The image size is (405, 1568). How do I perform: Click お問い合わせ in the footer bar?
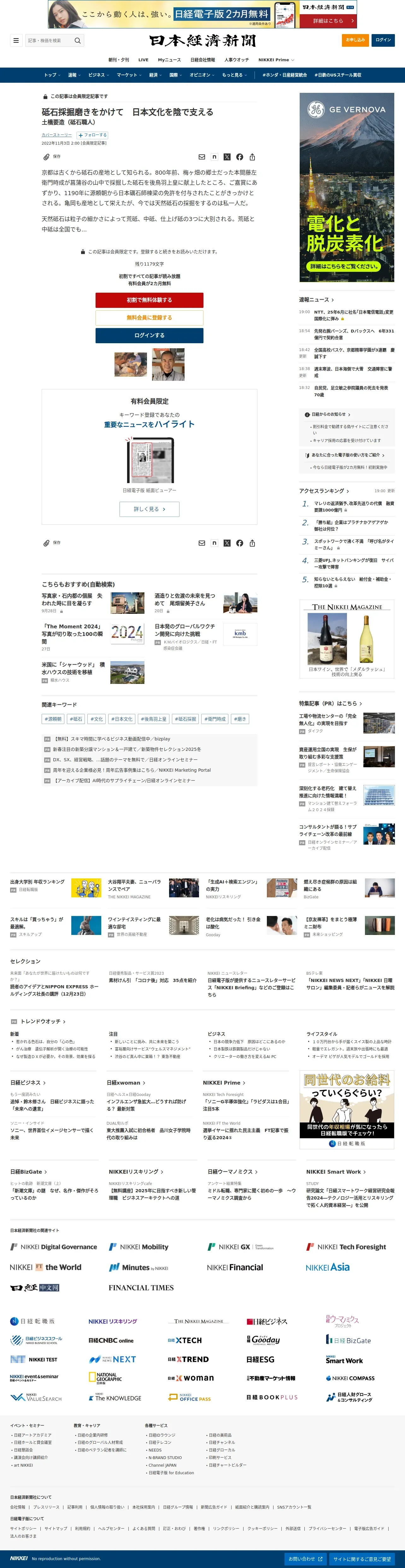tap(305, 1559)
